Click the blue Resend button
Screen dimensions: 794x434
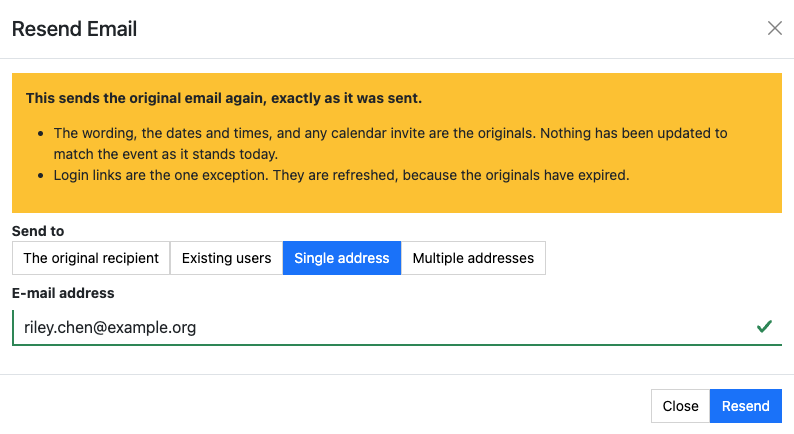tap(745, 406)
